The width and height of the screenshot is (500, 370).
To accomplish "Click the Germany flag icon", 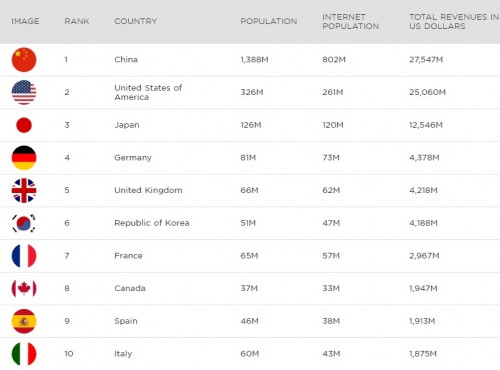I will point(24,158).
